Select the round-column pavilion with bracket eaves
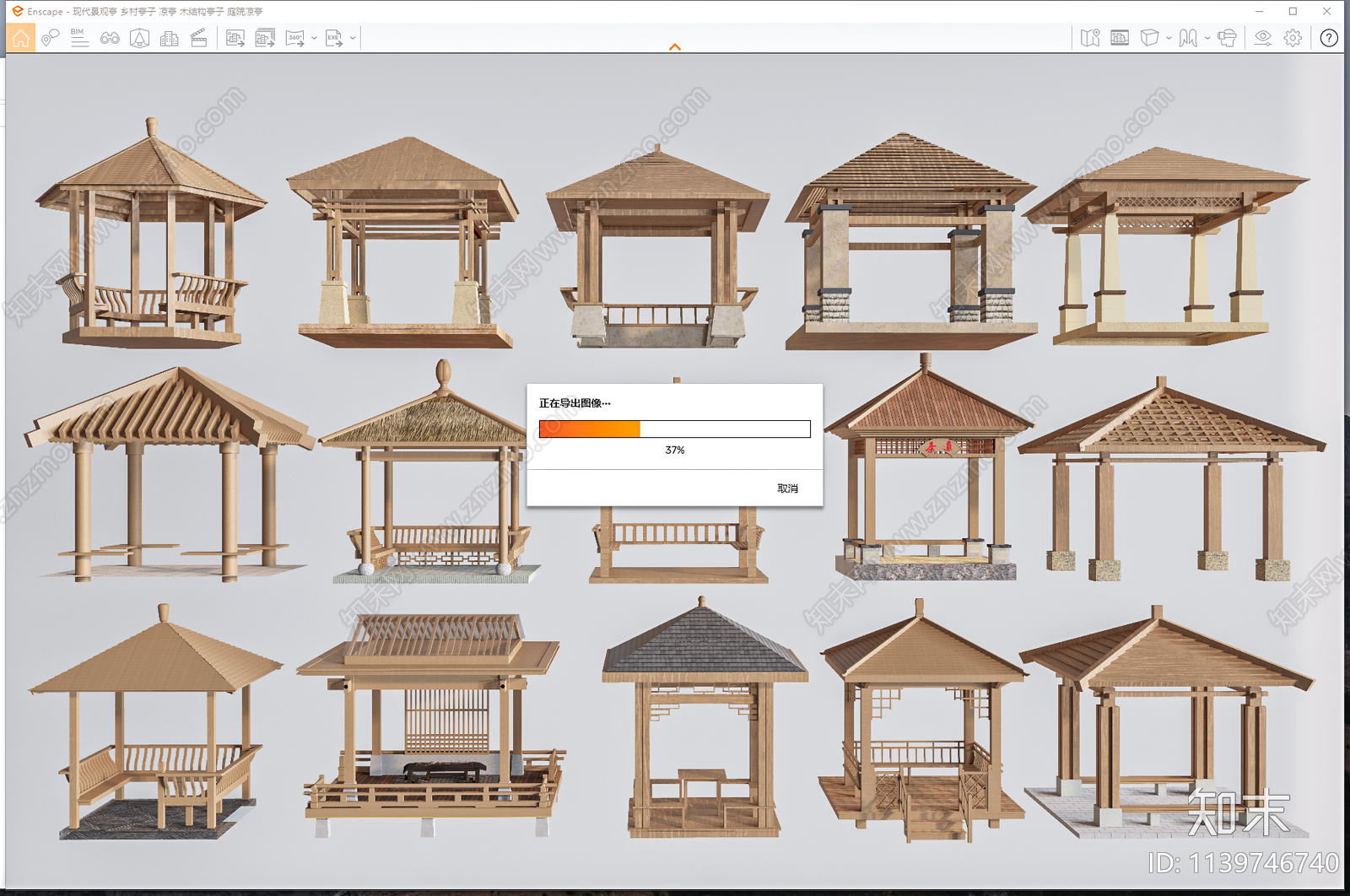Screen dimensions: 1350x896 tap(169, 474)
